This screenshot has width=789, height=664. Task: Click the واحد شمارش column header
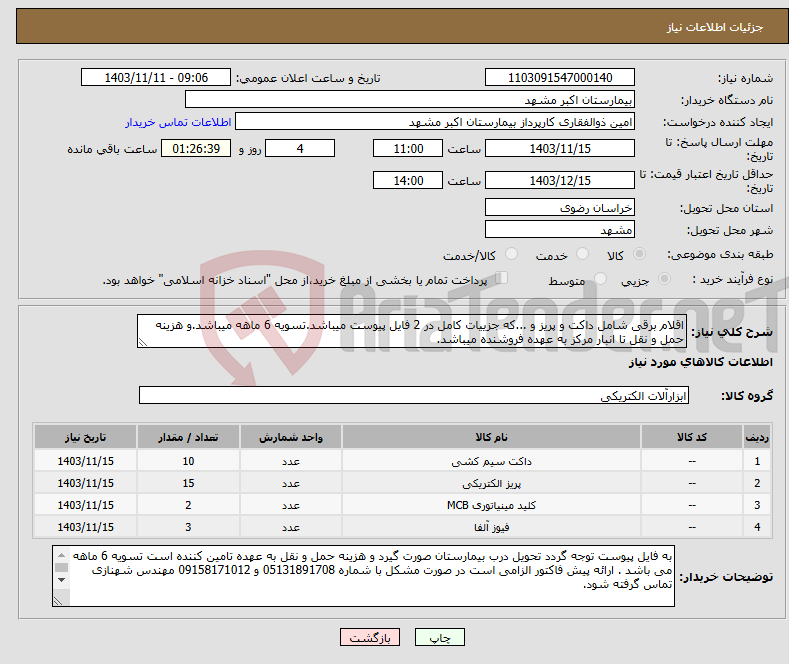coord(291,437)
